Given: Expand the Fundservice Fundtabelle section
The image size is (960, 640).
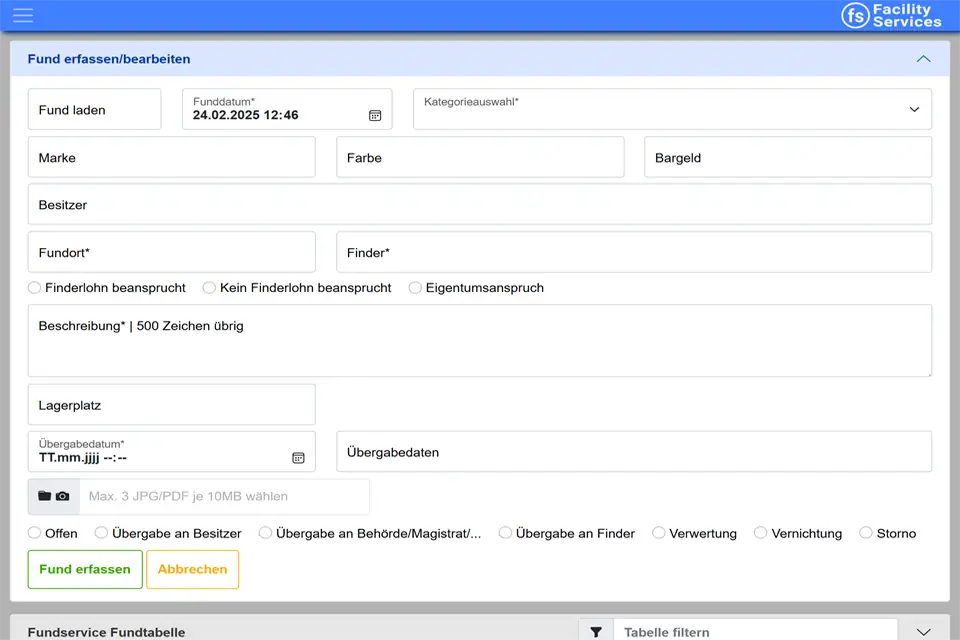Looking at the screenshot, I should pos(923,632).
